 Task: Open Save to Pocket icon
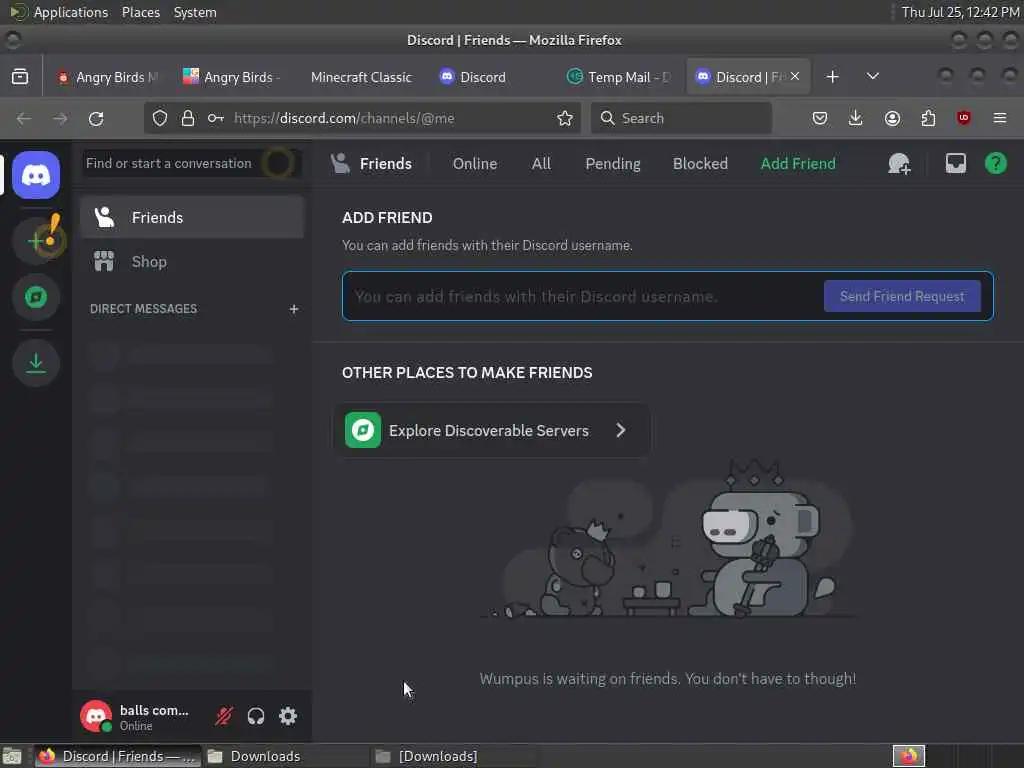coord(820,118)
